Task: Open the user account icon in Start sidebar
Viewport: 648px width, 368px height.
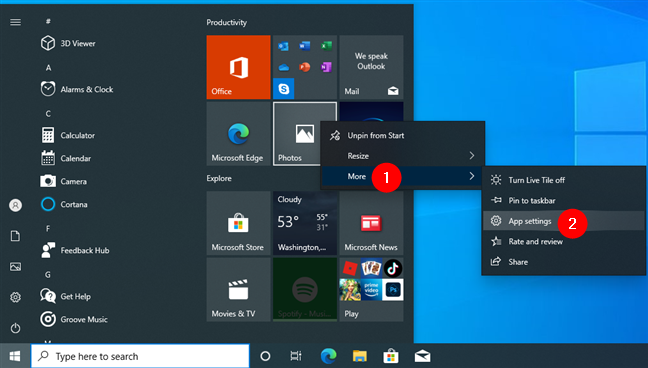Action: (15, 205)
